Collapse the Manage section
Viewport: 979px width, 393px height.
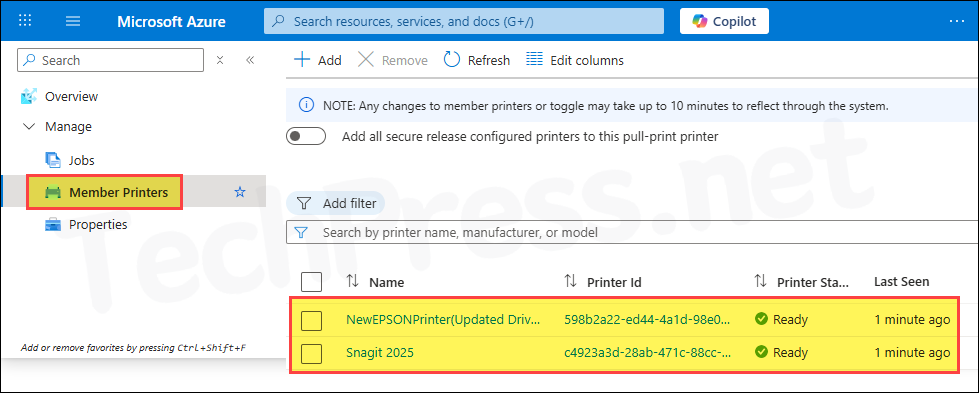(29, 126)
